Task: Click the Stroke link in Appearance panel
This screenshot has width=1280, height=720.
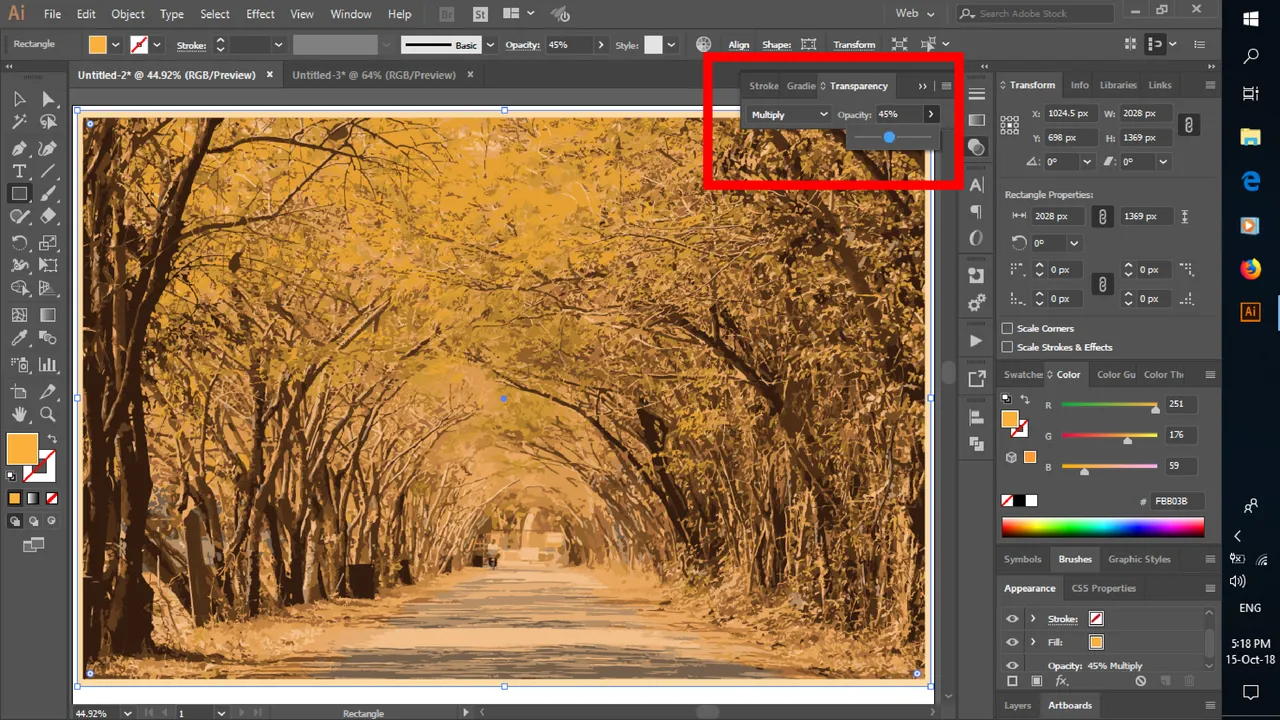Action: 1062,619
